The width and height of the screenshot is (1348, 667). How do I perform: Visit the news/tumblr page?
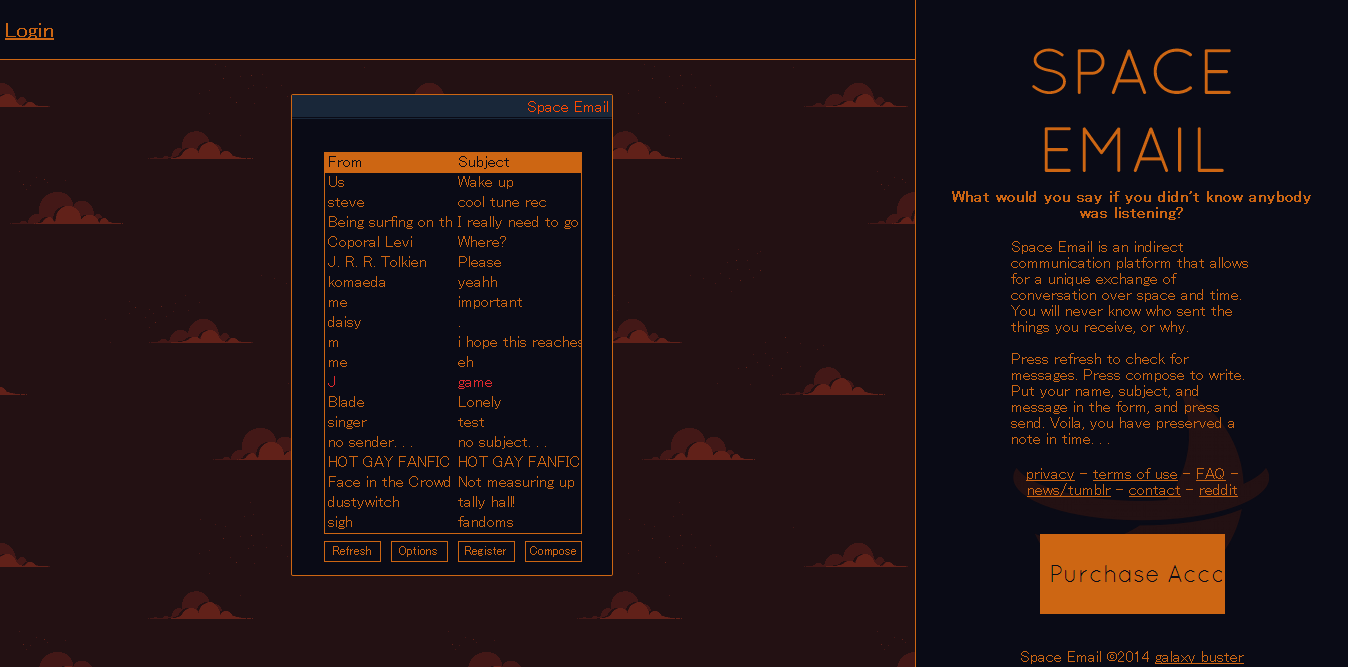click(1069, 489)
